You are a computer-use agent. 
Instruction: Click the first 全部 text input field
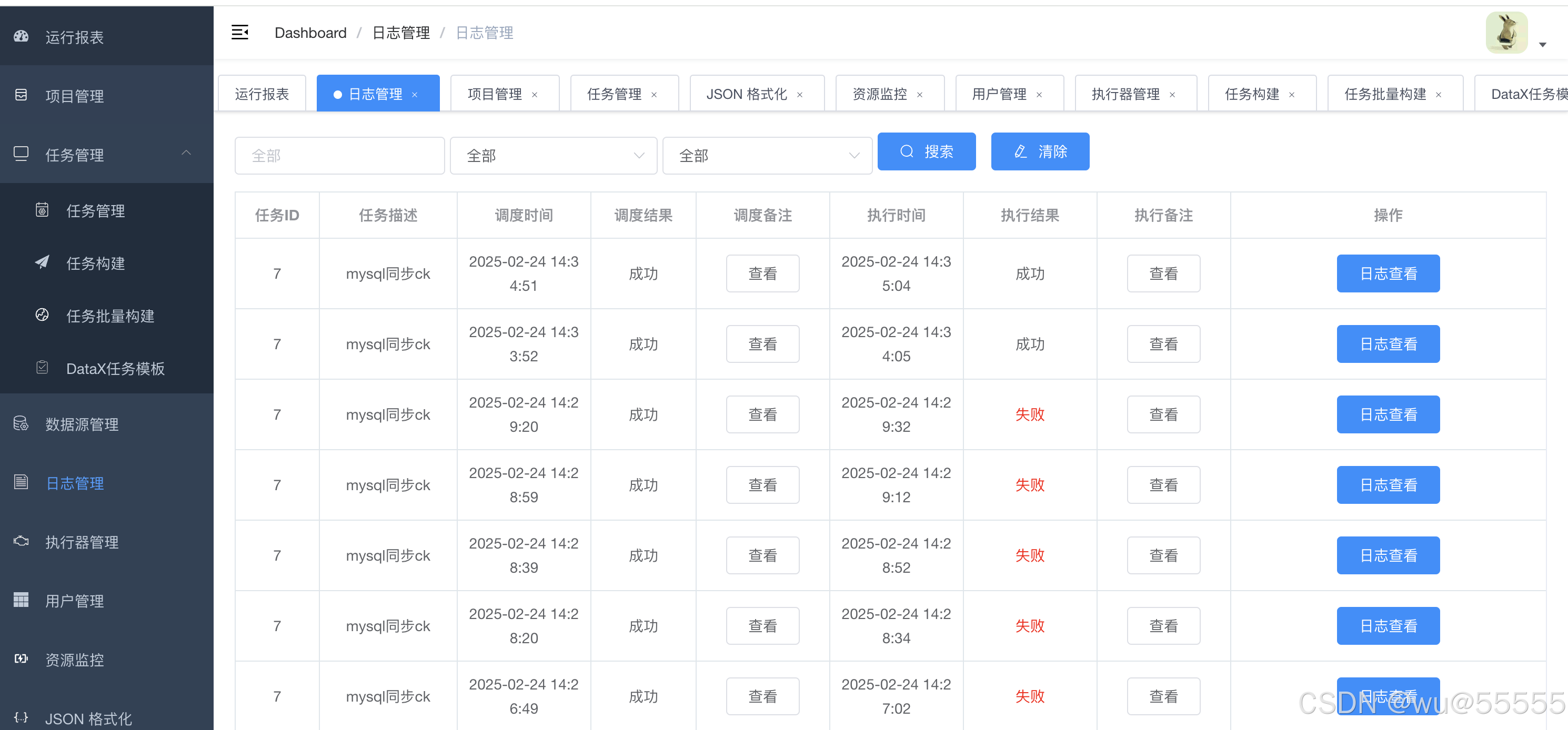(340, 156)
